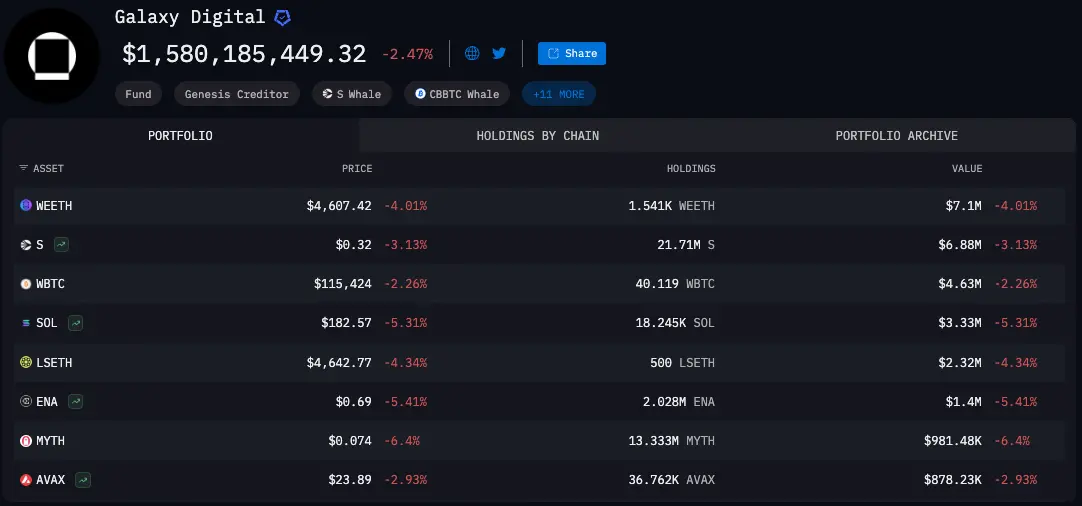Click the LSETH token icon
Viewport: 1082px width, 506px height.
click(x=26, y=362)
